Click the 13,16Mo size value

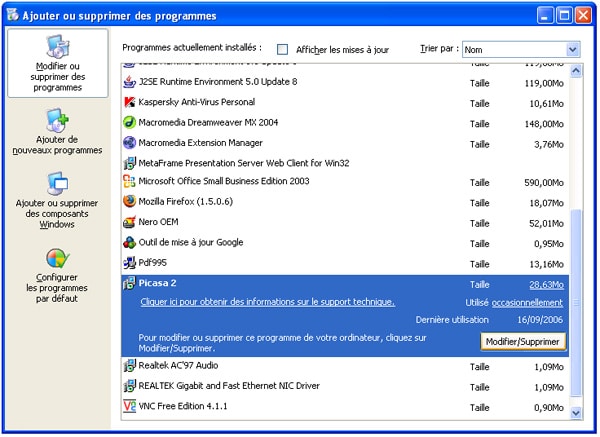[x=546, y=264]
